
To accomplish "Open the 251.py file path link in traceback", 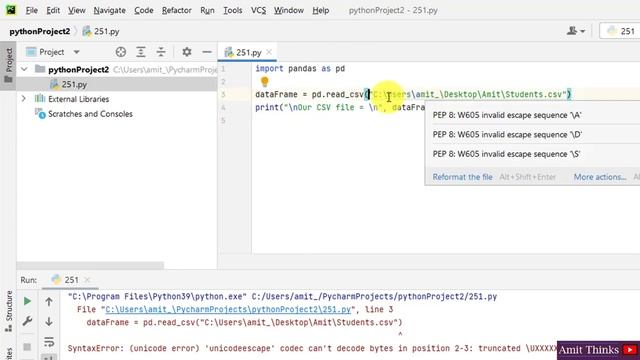I will click(x=228, y=309).
